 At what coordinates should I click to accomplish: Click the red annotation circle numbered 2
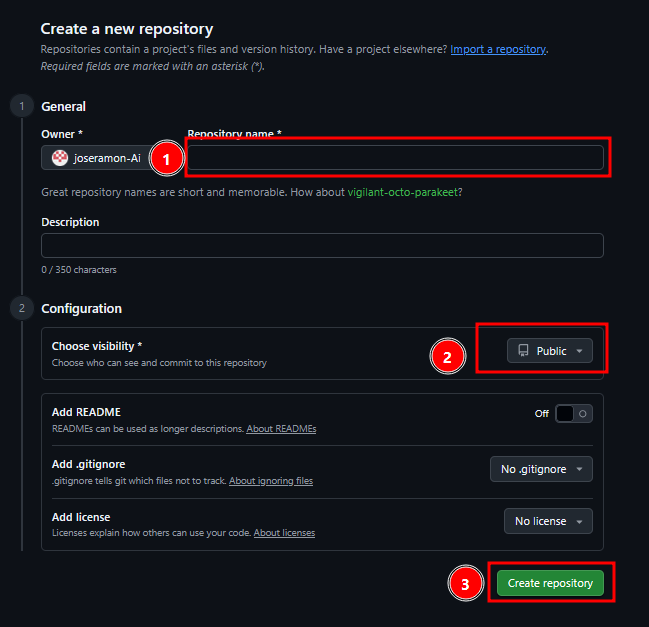[447, 354]
